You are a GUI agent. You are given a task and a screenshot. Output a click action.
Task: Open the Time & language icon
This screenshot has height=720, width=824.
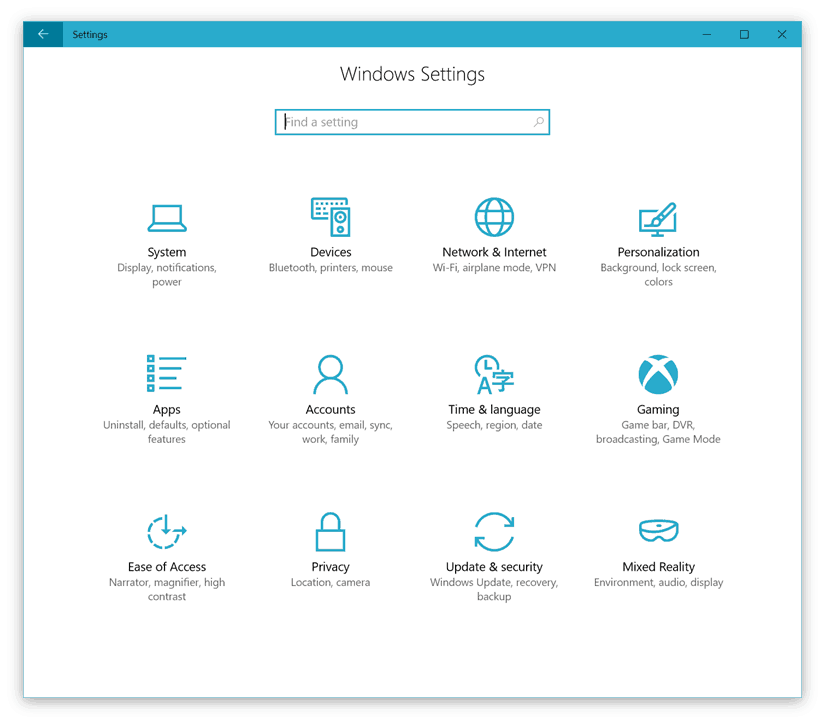tap(494, 374)
